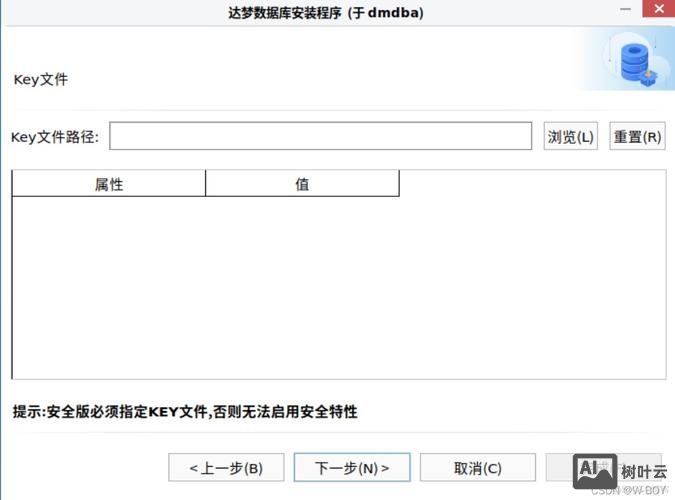Click the Key文件路径 label
Viewport: 675px width, 500px height.
[55, 137]
